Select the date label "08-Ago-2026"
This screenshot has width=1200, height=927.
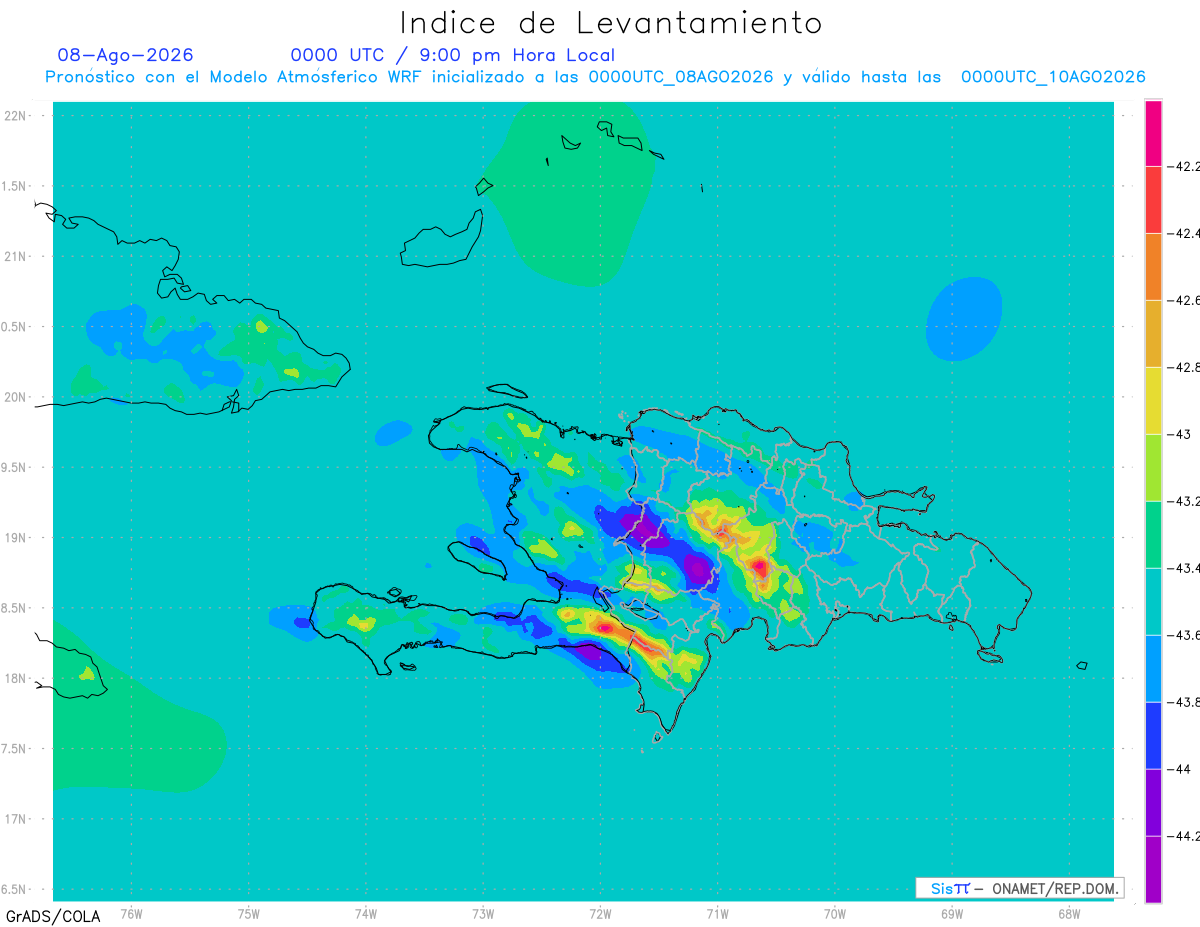pos(125,55)
